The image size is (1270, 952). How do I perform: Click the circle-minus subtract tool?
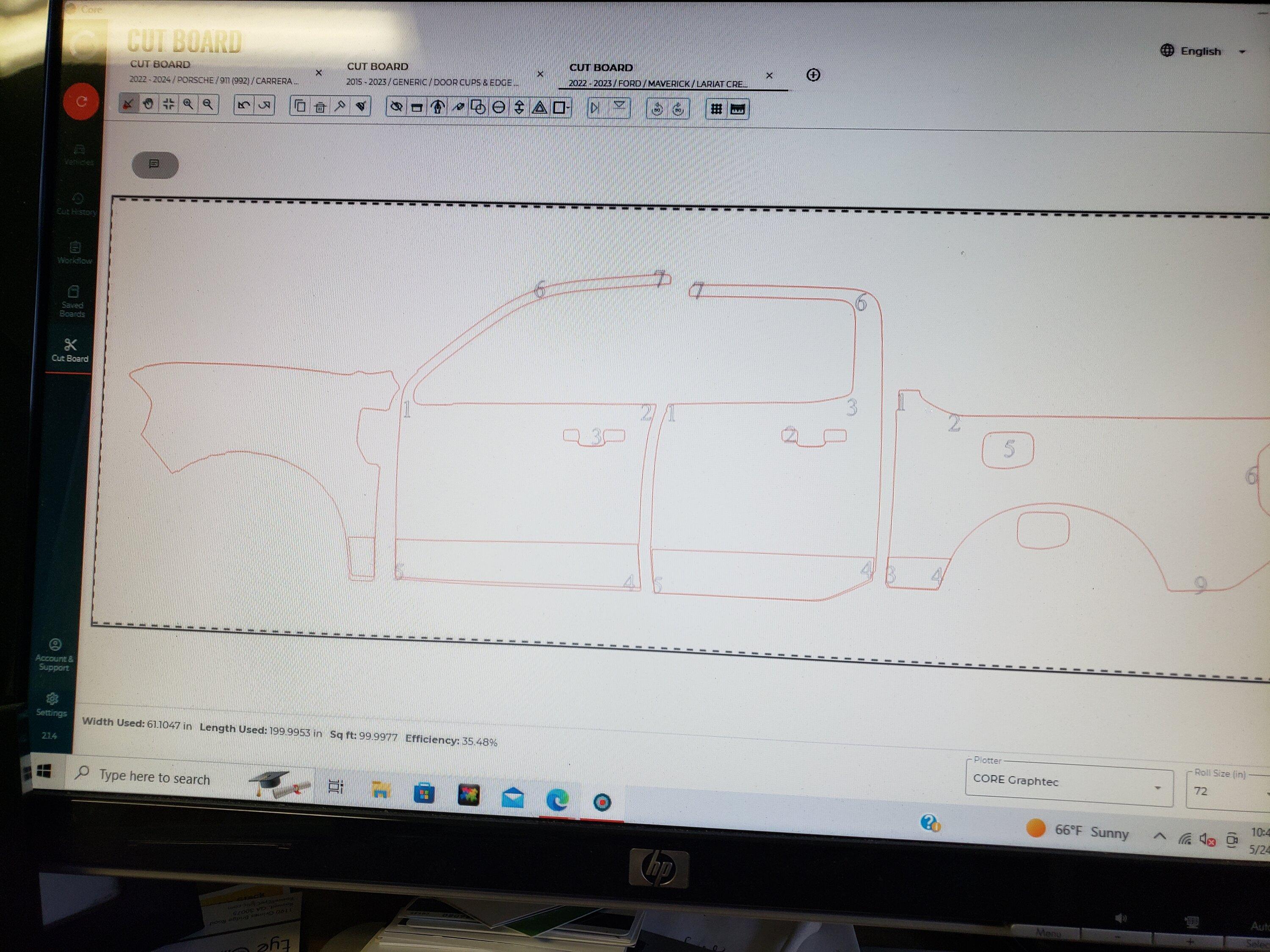[498, 107]
